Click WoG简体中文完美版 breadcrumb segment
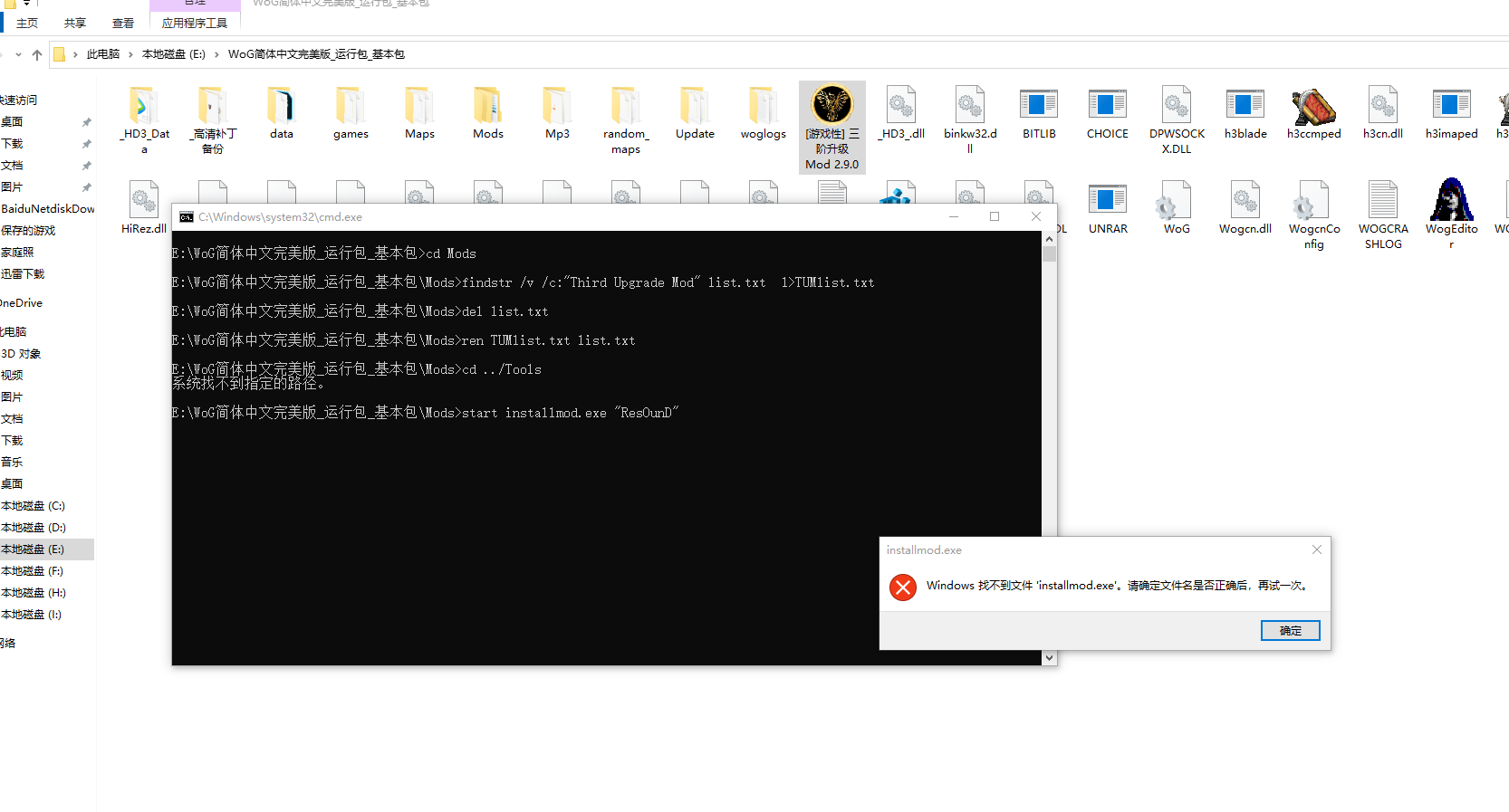 [316, 54]
